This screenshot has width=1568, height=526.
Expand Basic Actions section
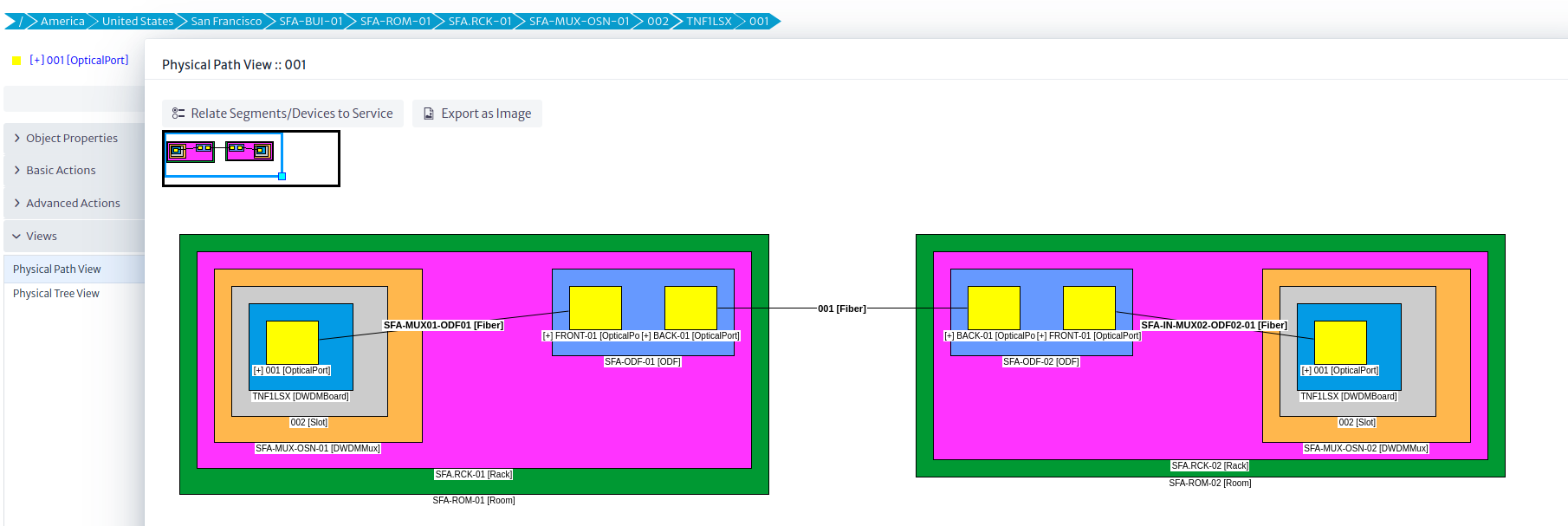[x=61, y=171]
